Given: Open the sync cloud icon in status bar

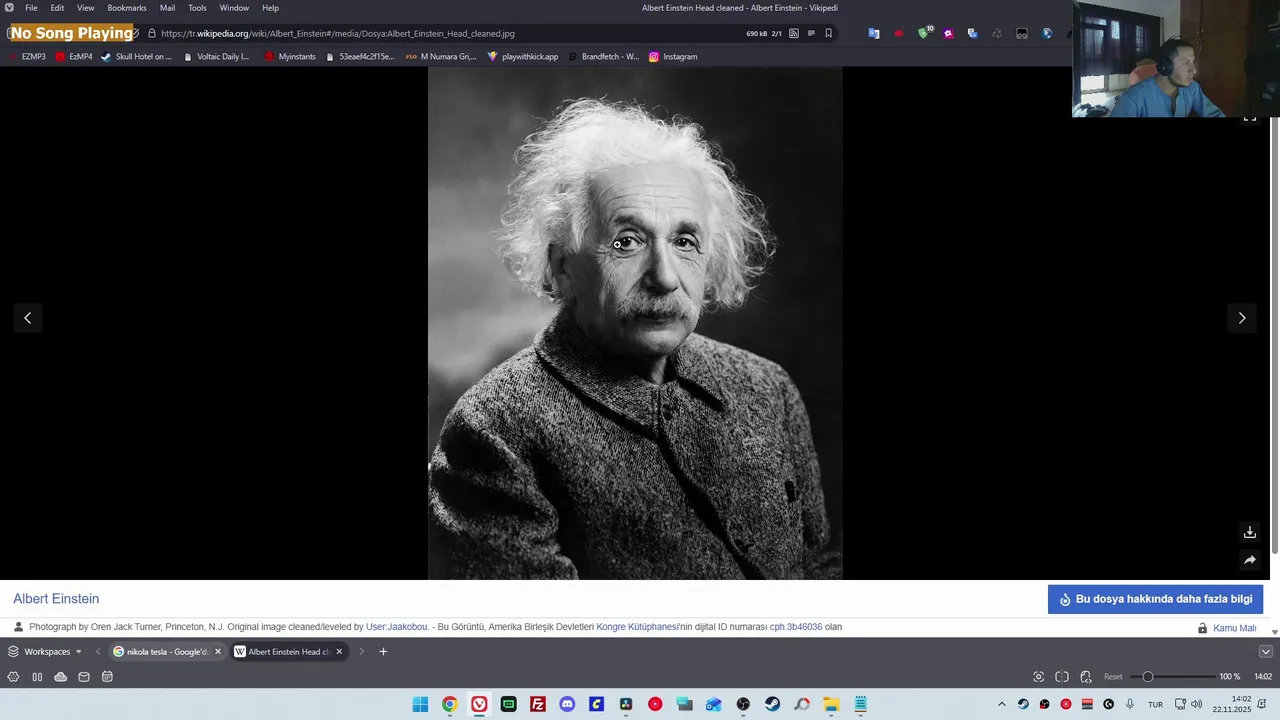Looking at the screenshot, I should point(60,677).
